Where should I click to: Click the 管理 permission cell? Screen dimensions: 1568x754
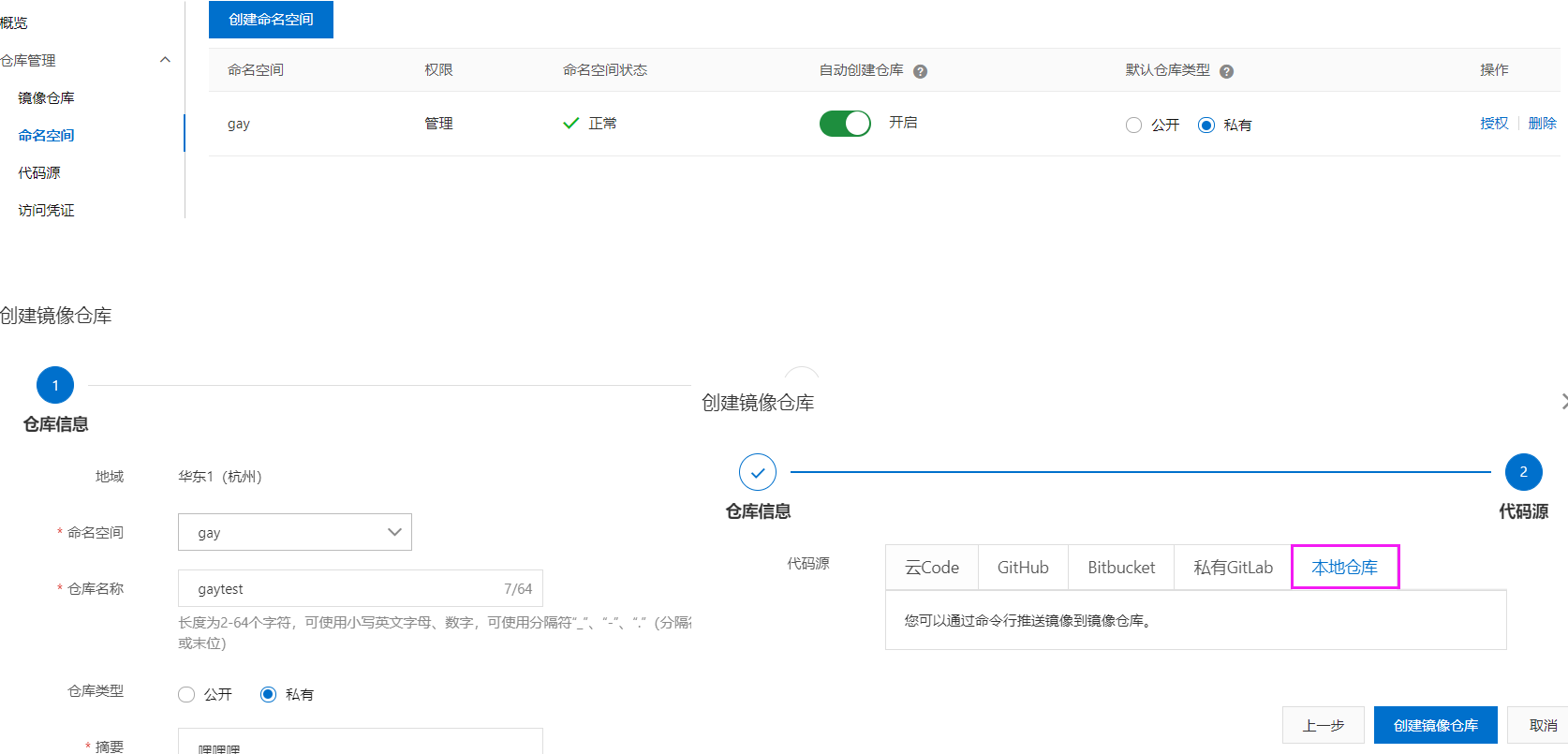(438, 124)
